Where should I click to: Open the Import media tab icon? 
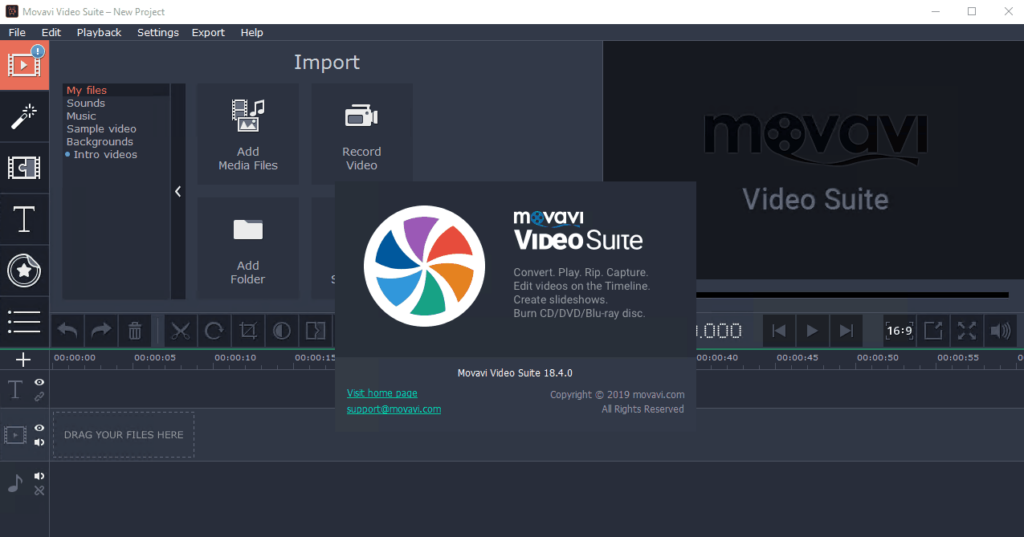(24, 65)
